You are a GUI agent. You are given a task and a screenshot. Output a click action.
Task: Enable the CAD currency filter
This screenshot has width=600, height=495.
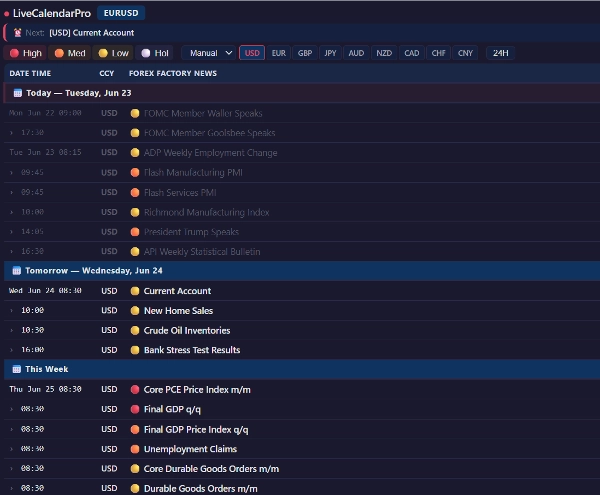click(412, 53)
